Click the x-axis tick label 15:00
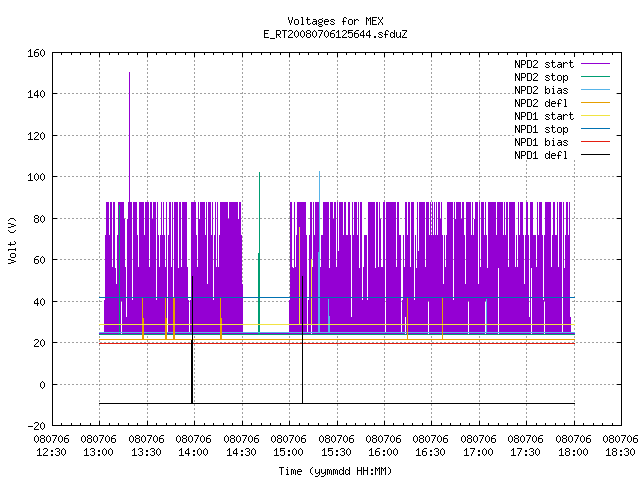Image resolution: width=640 pixels, height=480 pixels. coord(288,452)
